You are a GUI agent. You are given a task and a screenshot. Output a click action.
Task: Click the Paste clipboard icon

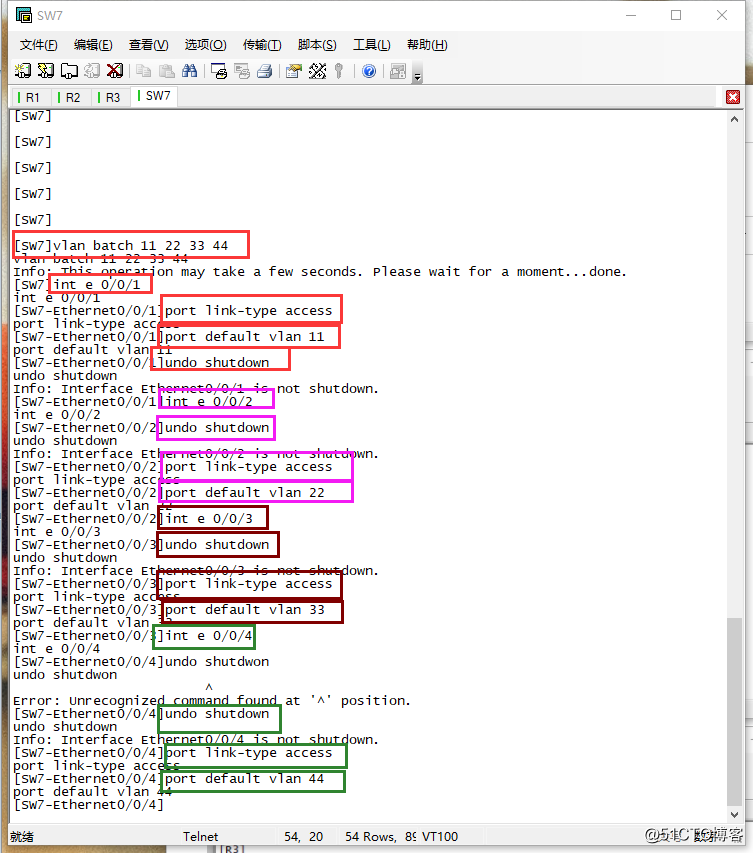point(166,71)
